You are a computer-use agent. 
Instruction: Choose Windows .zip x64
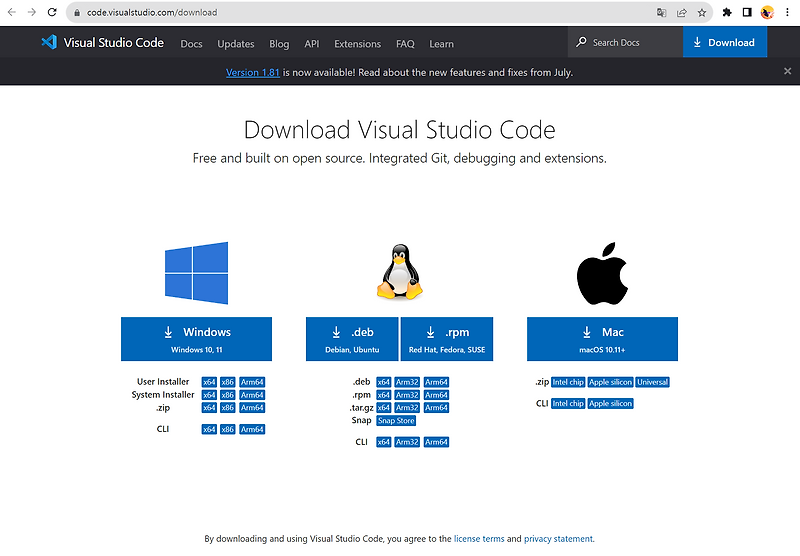pyautogui.click(x=209, y=408)
